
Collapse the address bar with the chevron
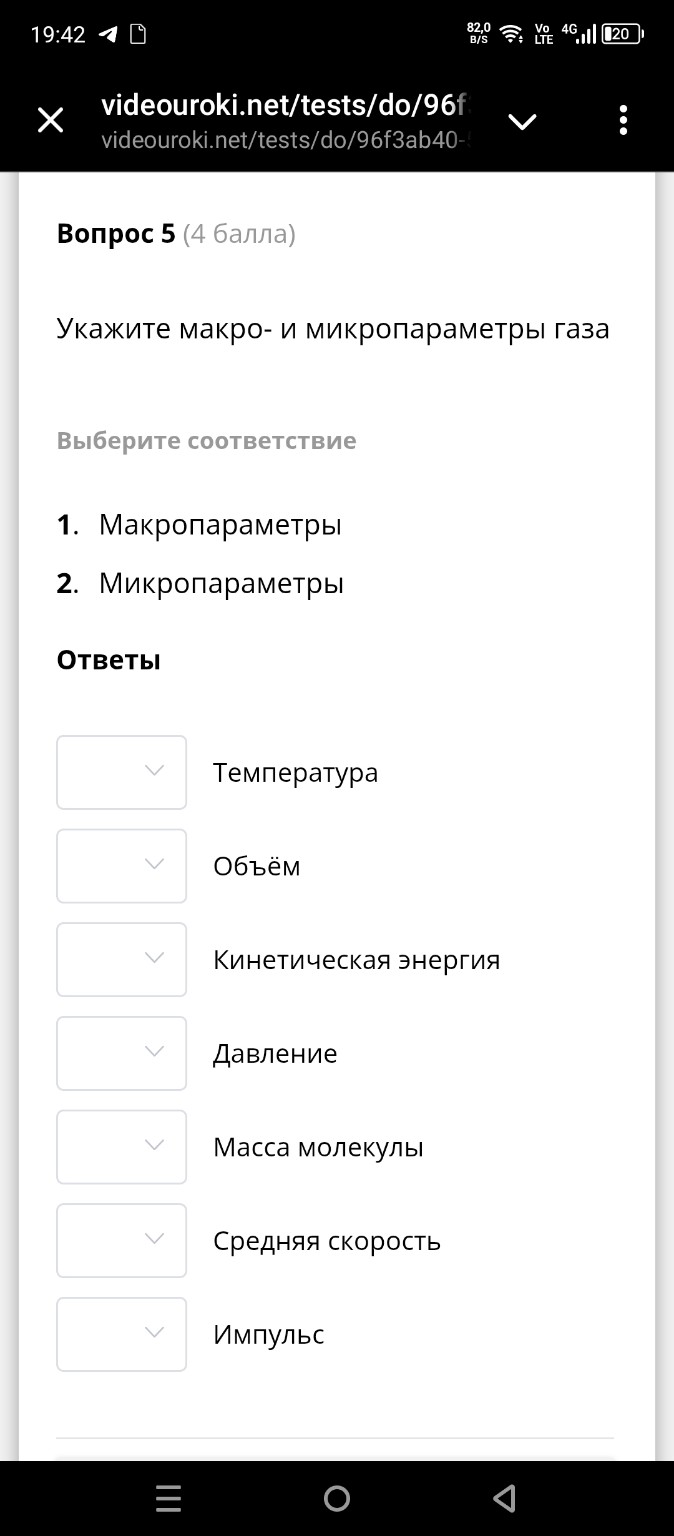point(521,119)
